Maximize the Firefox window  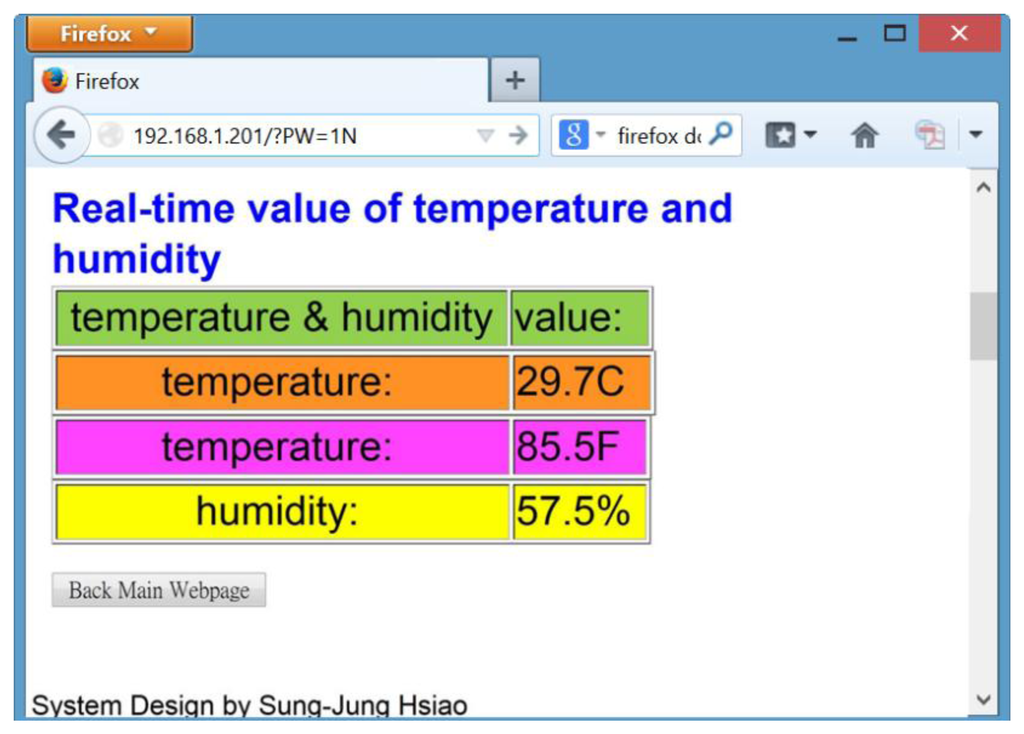pyautogui.click(x=895, y=33)
